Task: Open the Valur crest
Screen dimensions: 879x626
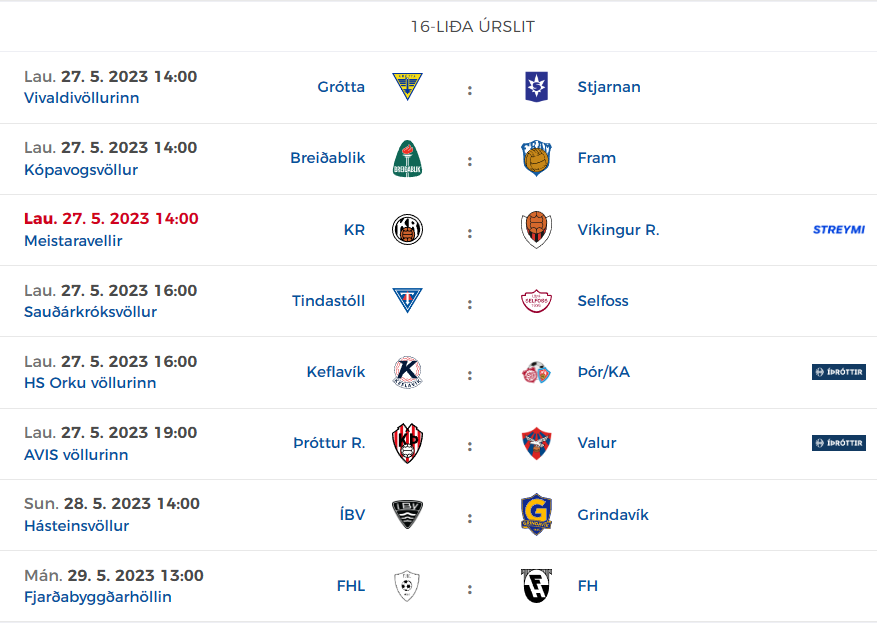Action: 536,443
